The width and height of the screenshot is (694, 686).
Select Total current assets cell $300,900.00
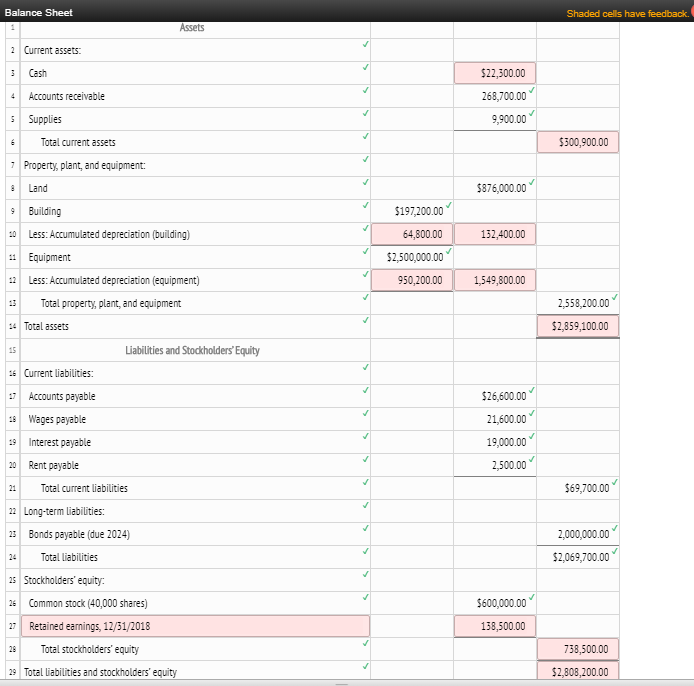[x=578, y=142]
